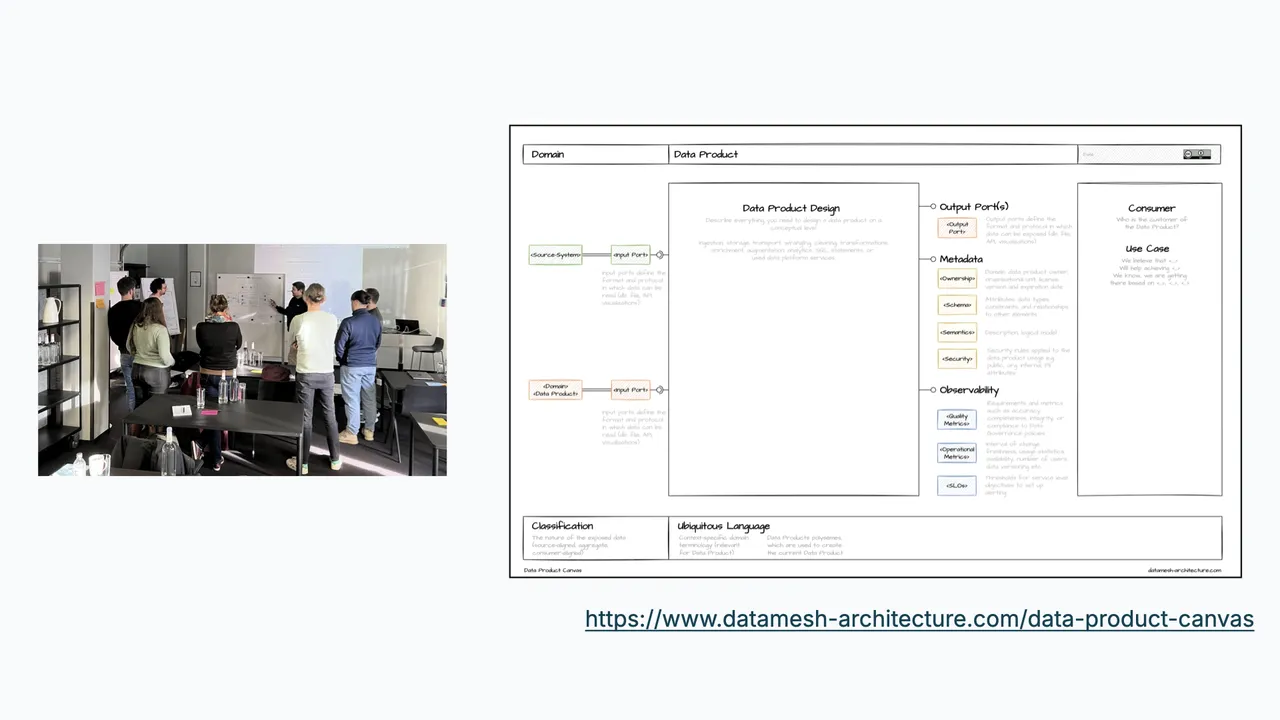Screen dimensions: 1280x720
Task: Click the Security metadata box
Action: click(x=957, y=358)
